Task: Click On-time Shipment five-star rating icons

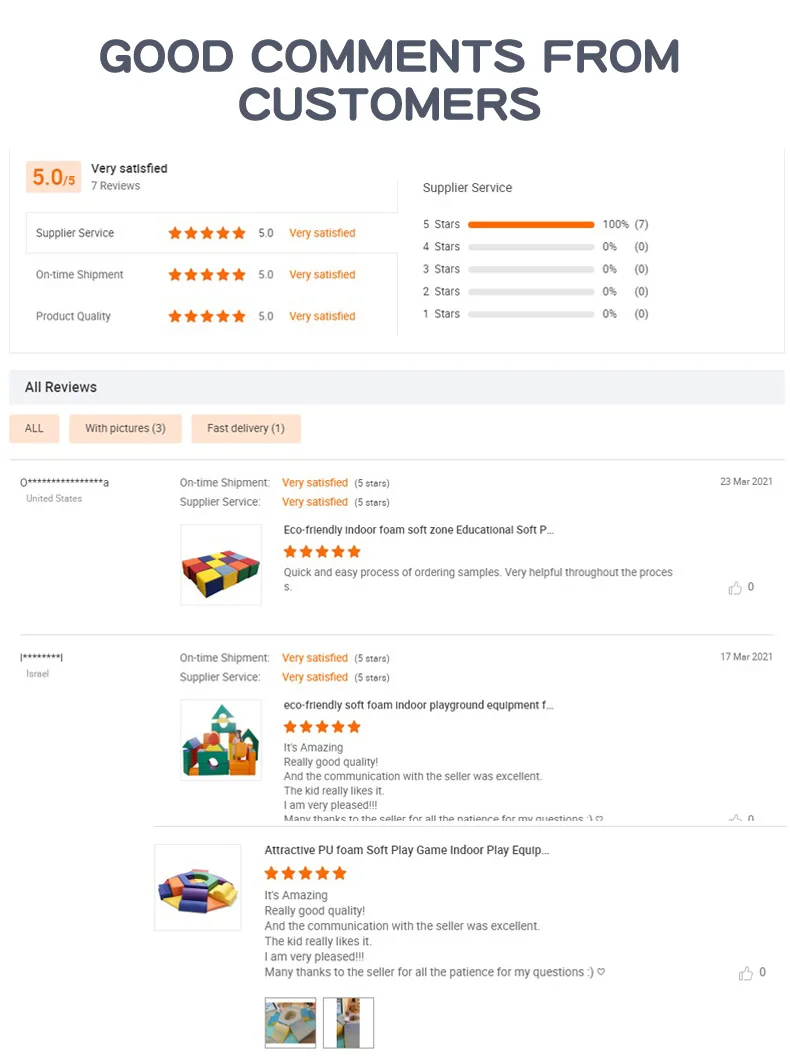Action: (207, 275)
